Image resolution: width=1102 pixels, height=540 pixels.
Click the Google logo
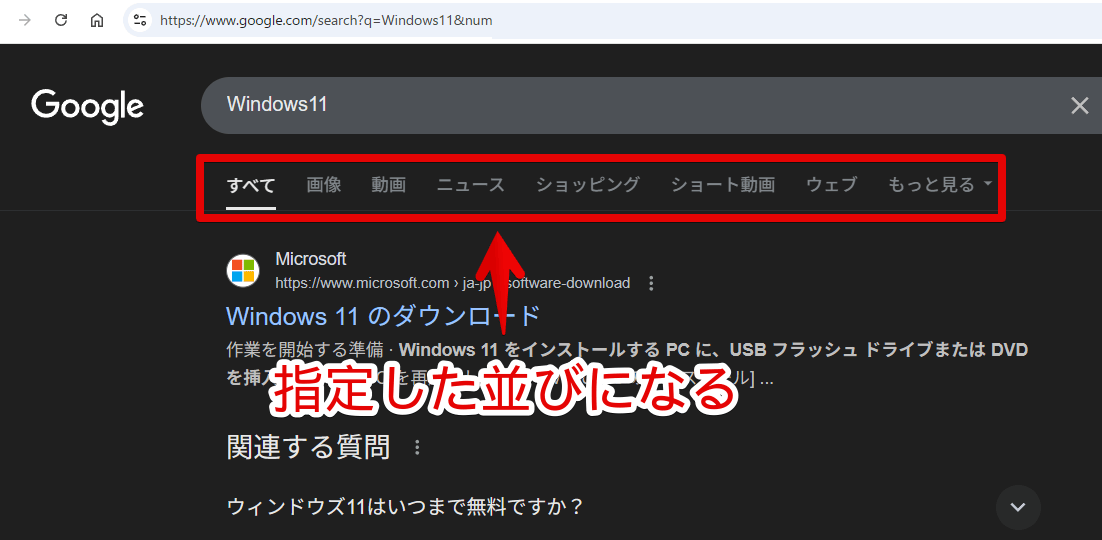[x=87, y=106]
